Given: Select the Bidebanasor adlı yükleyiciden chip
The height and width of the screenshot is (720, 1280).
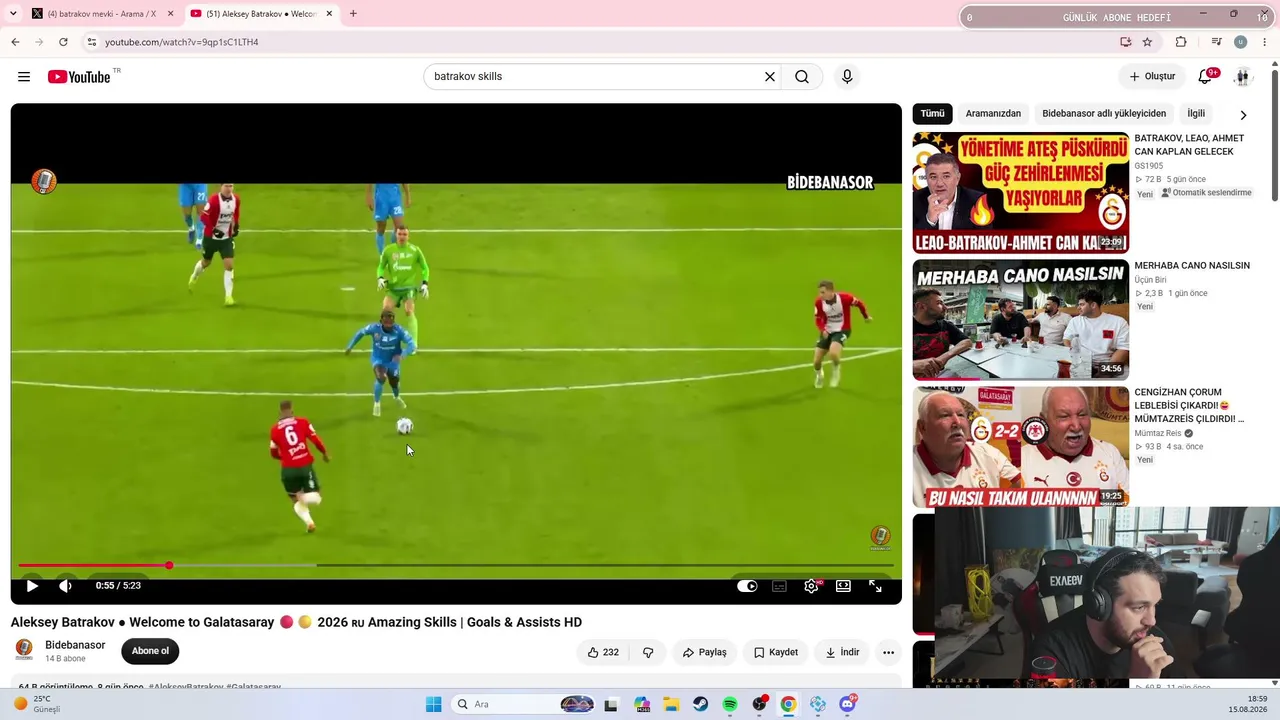Looking at the screenshot, I should click(1104, 114).
